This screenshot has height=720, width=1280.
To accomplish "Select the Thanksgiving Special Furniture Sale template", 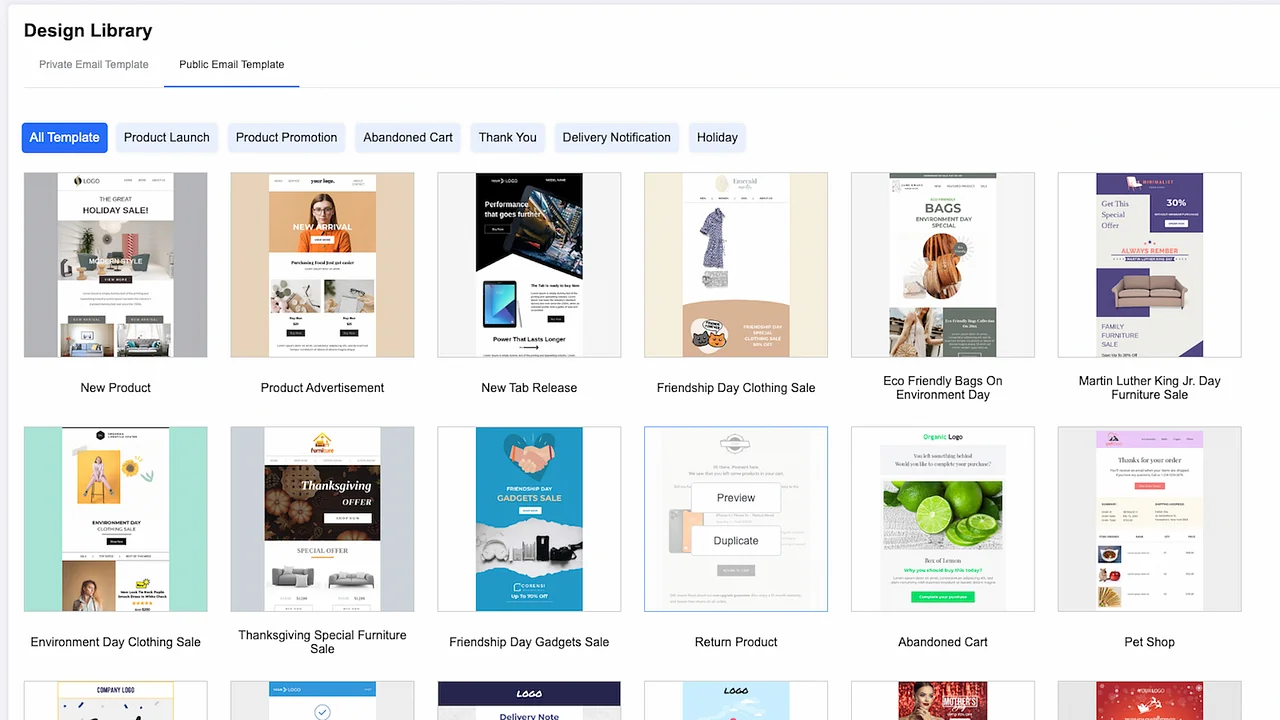I will tap(322, 518).
